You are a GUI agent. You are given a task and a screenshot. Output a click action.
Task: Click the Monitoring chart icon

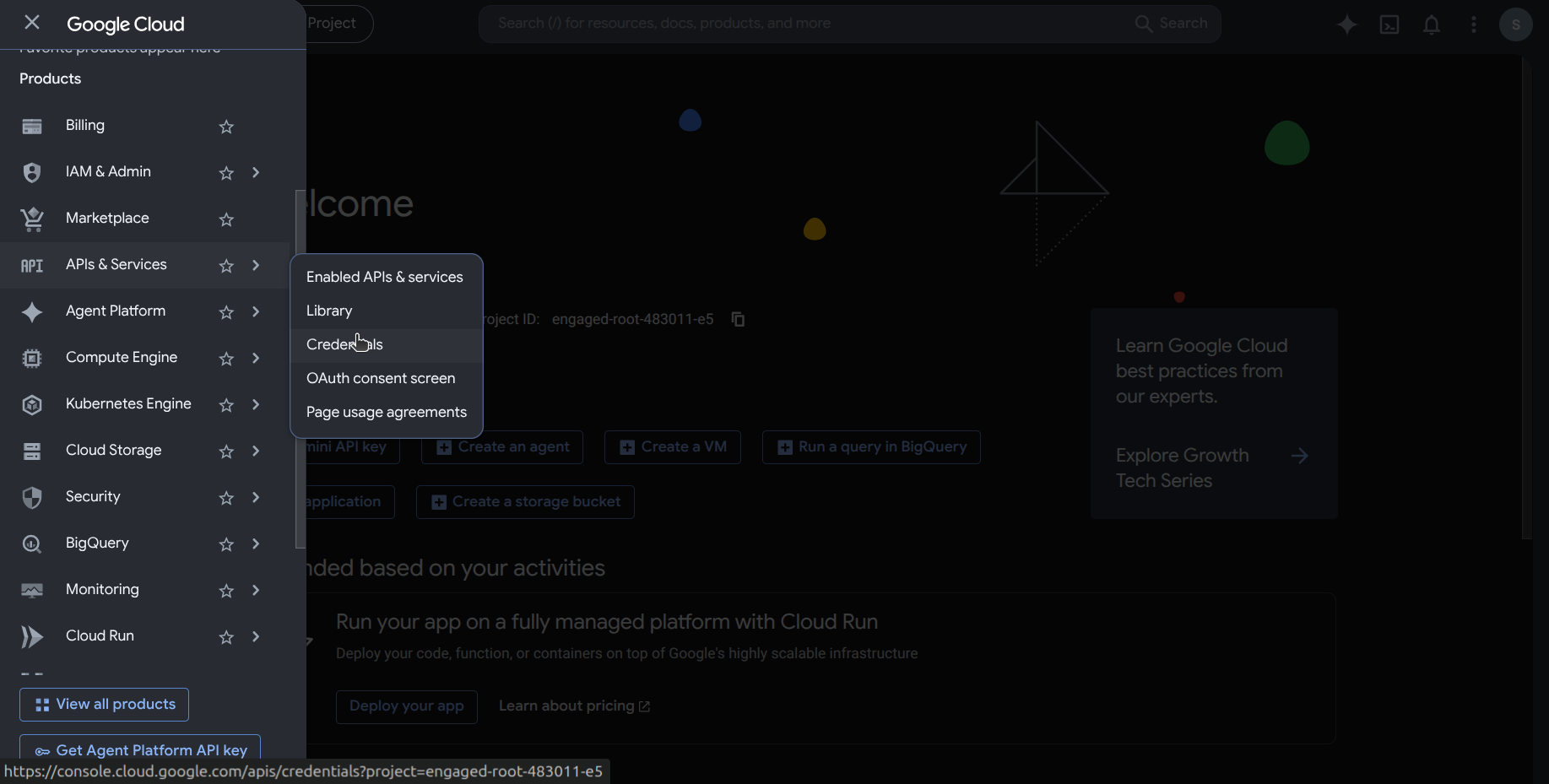(32, 590)
